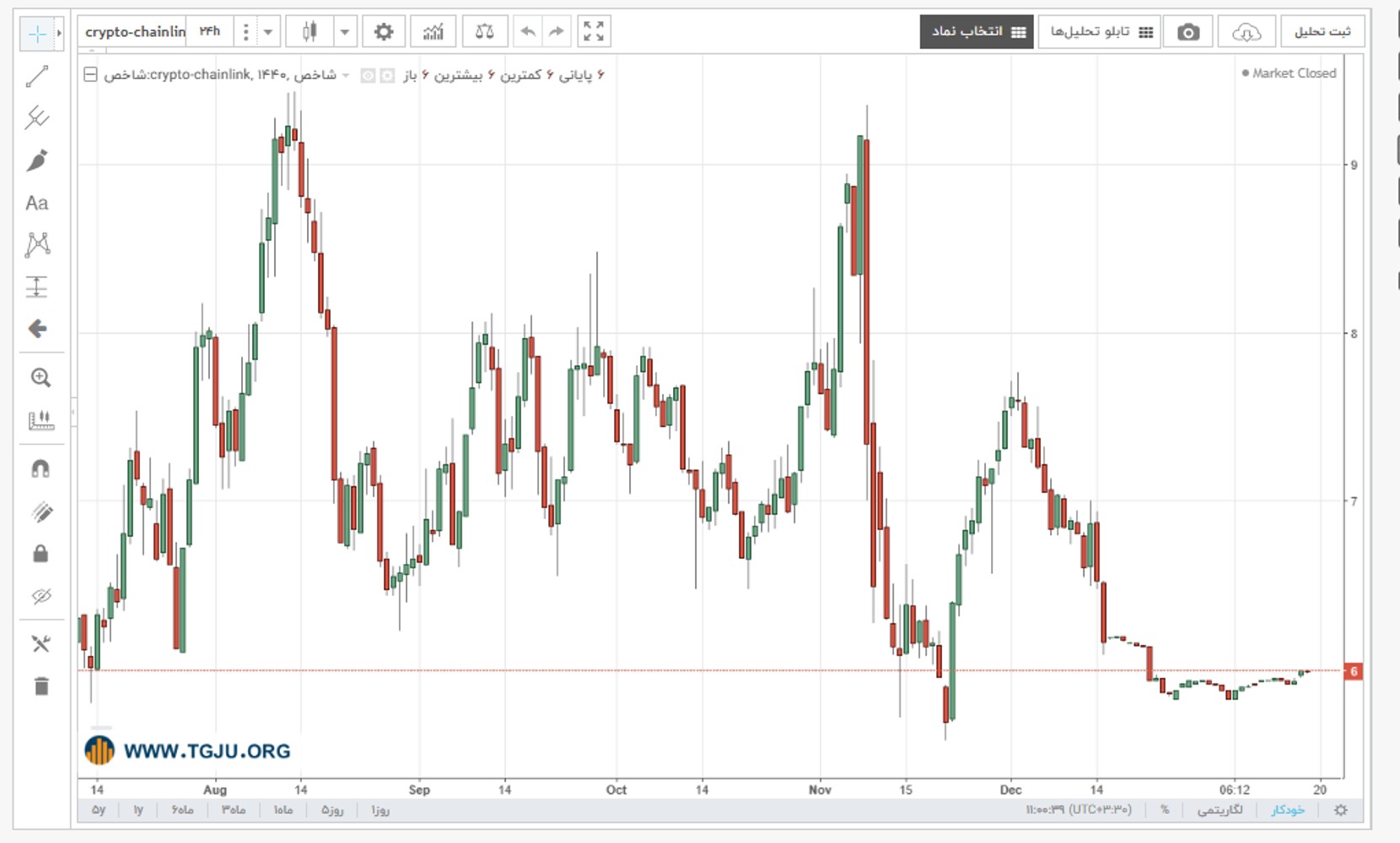Click the ثبت تحلیل button
Image resolution: width=1400 pixels, height=843 pixels.
(1322, 32)
